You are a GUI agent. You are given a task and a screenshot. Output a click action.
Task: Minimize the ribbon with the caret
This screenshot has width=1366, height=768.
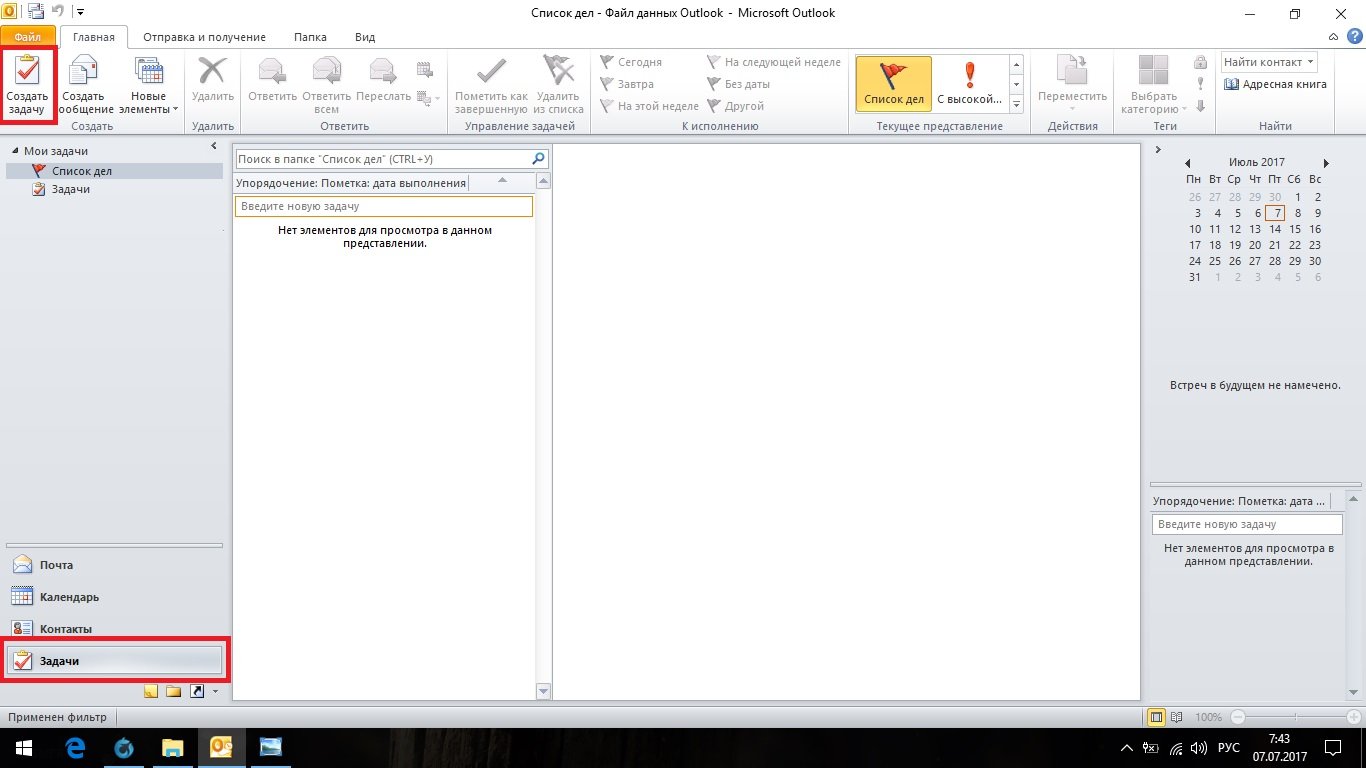tap(1333, 37)
